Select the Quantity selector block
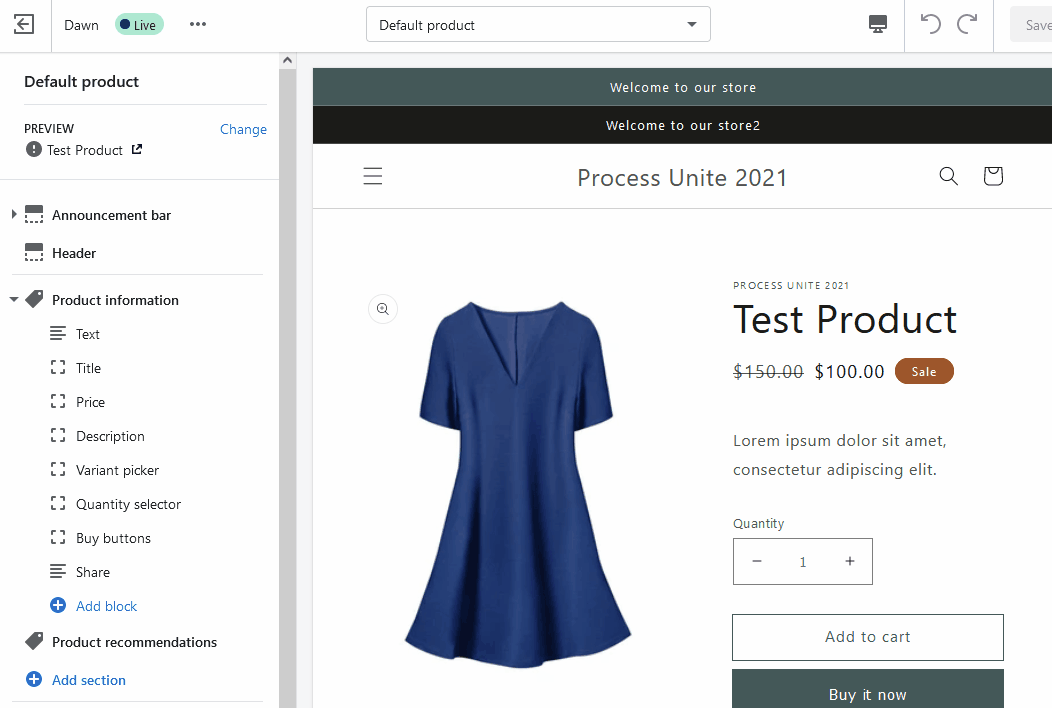The width and height of the screenshot is (1052, 708). coord(128,504)
